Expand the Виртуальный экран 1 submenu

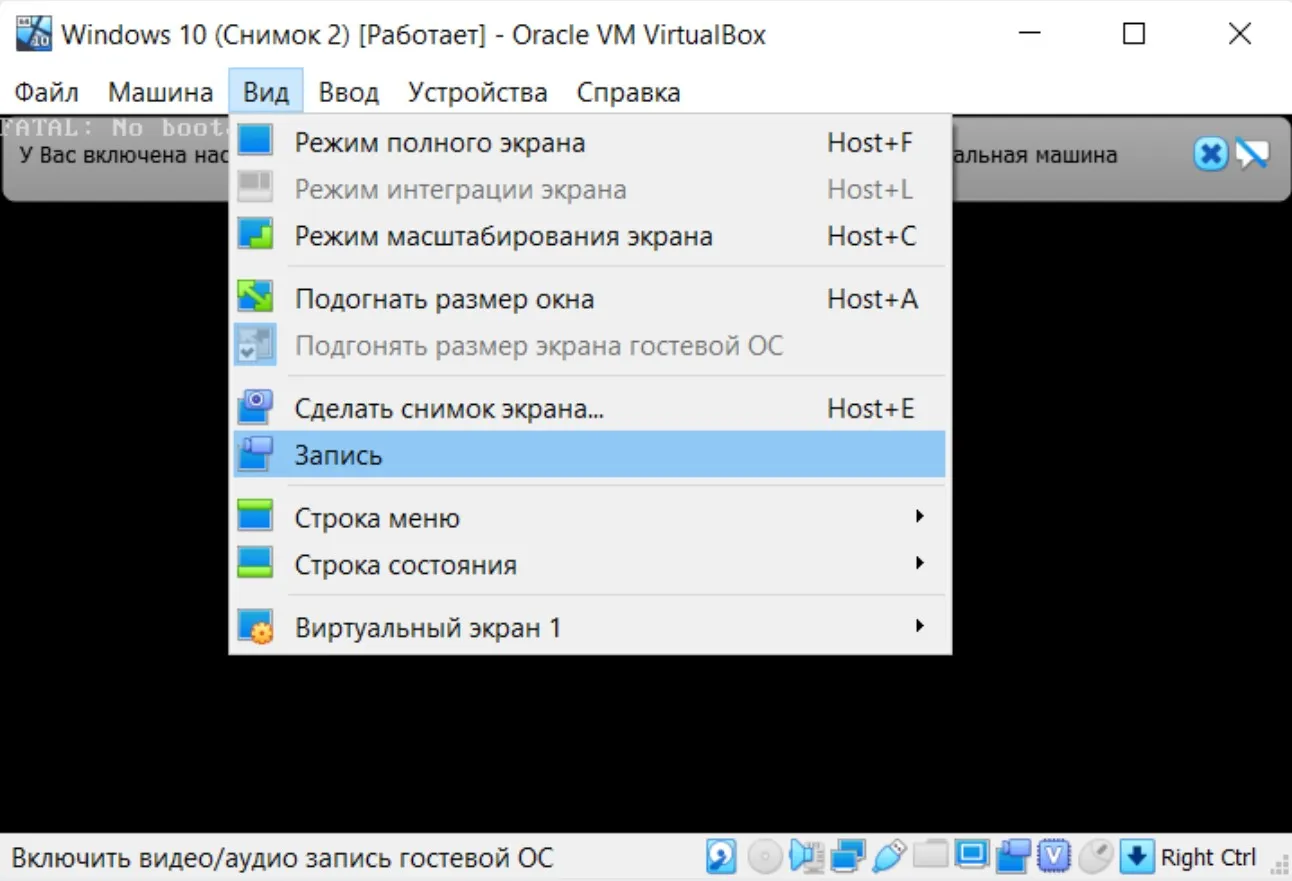(588, 629)
